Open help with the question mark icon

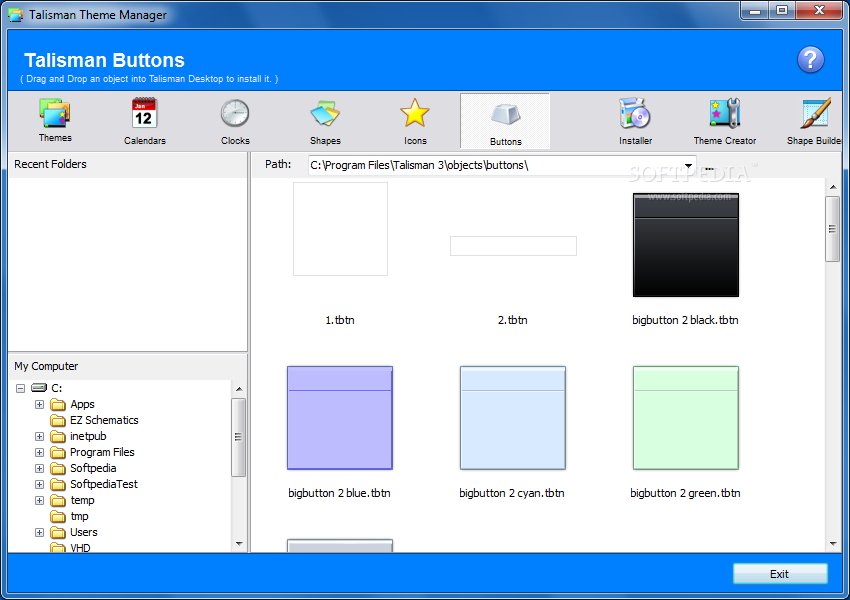coord(810,60)
